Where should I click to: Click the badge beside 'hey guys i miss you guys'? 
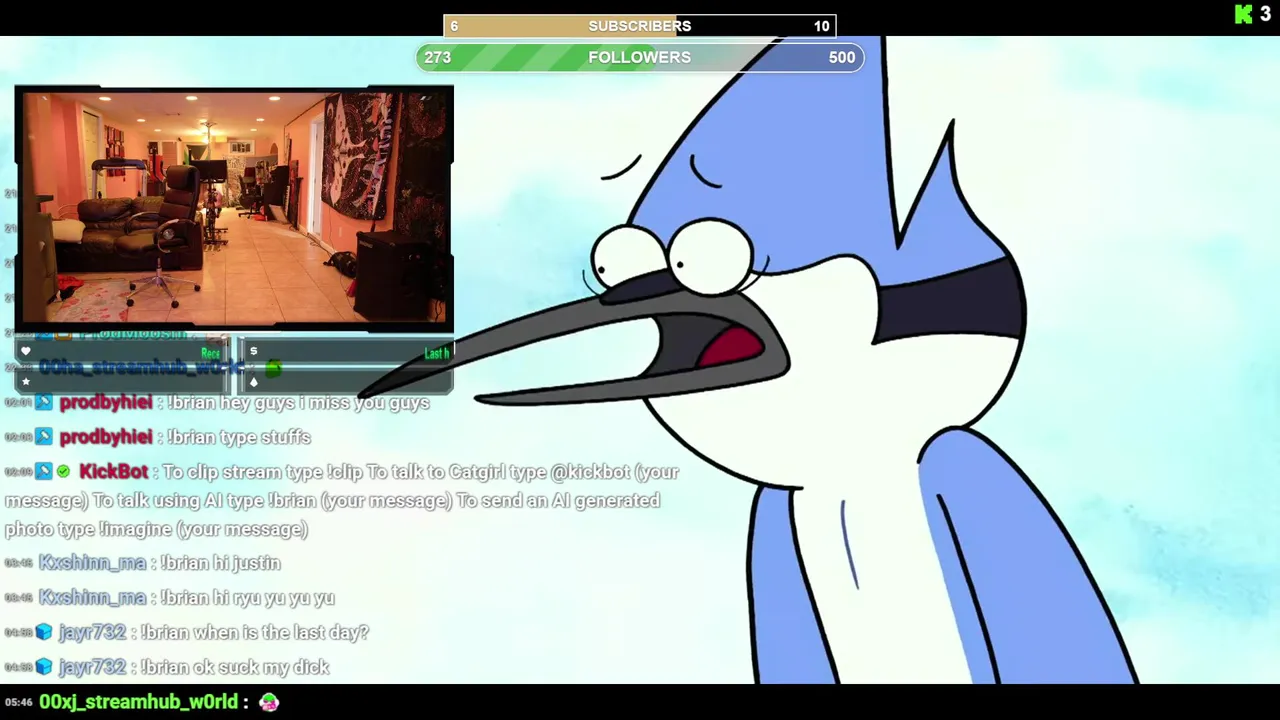(x=43, y=402)
